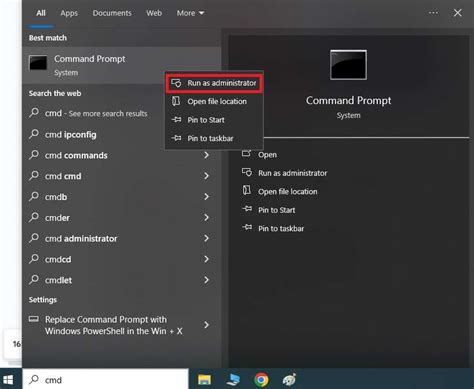Click Pin to taskbar in the right details pane
This screenshot has height=389, width=474.
(281, 228)
